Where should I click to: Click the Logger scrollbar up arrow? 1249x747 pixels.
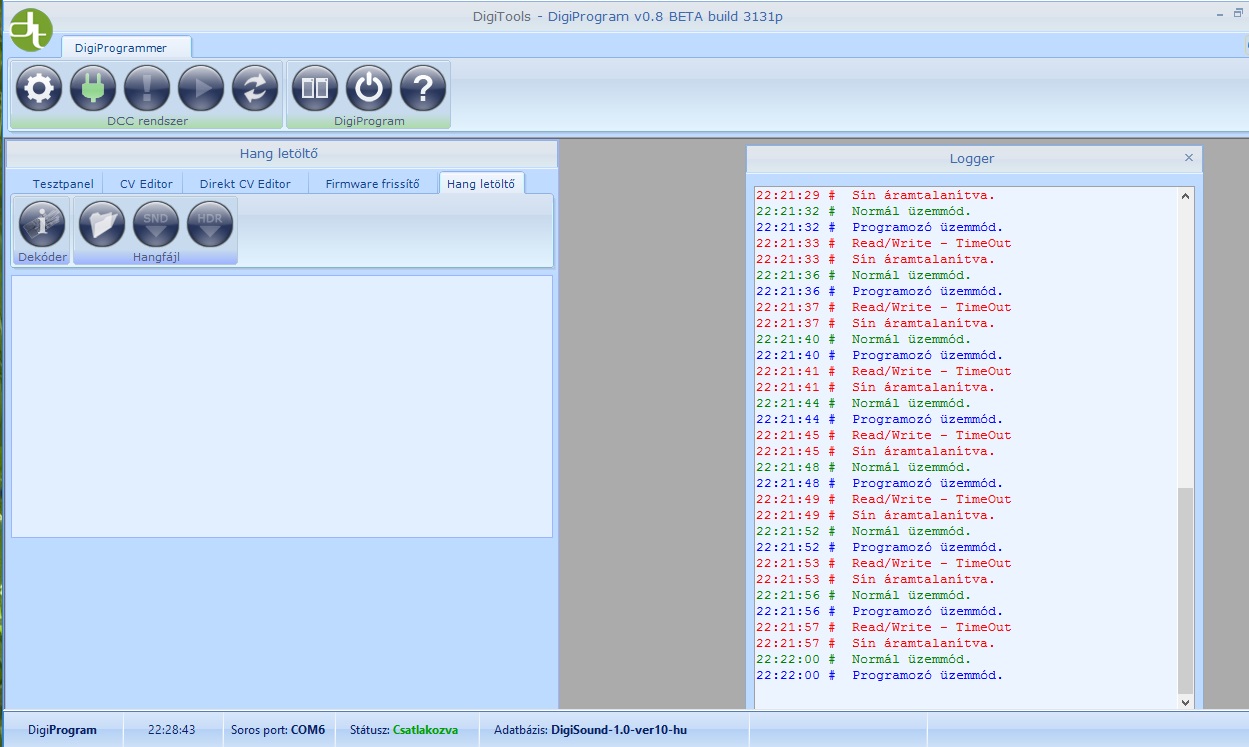pos(1186,196)
